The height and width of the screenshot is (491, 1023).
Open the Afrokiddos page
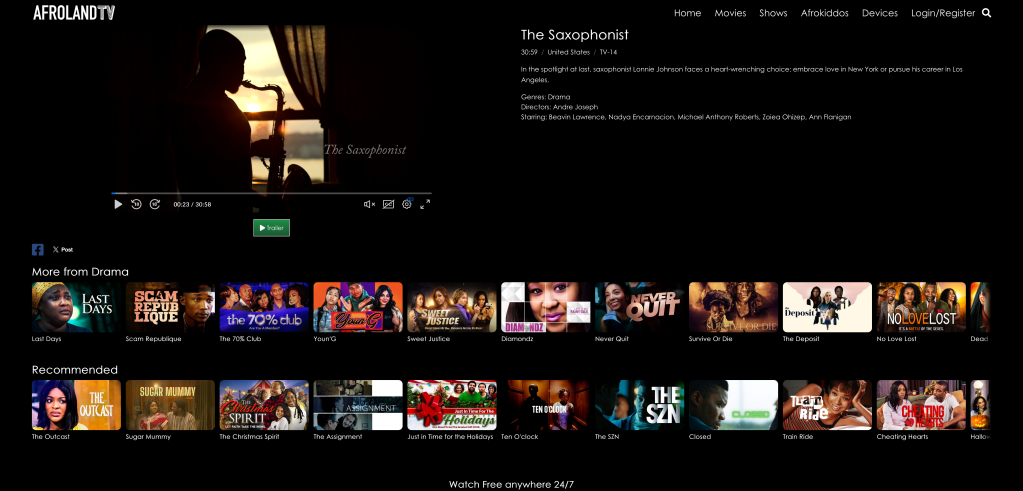pyautogui.click(x=823, y=13)
